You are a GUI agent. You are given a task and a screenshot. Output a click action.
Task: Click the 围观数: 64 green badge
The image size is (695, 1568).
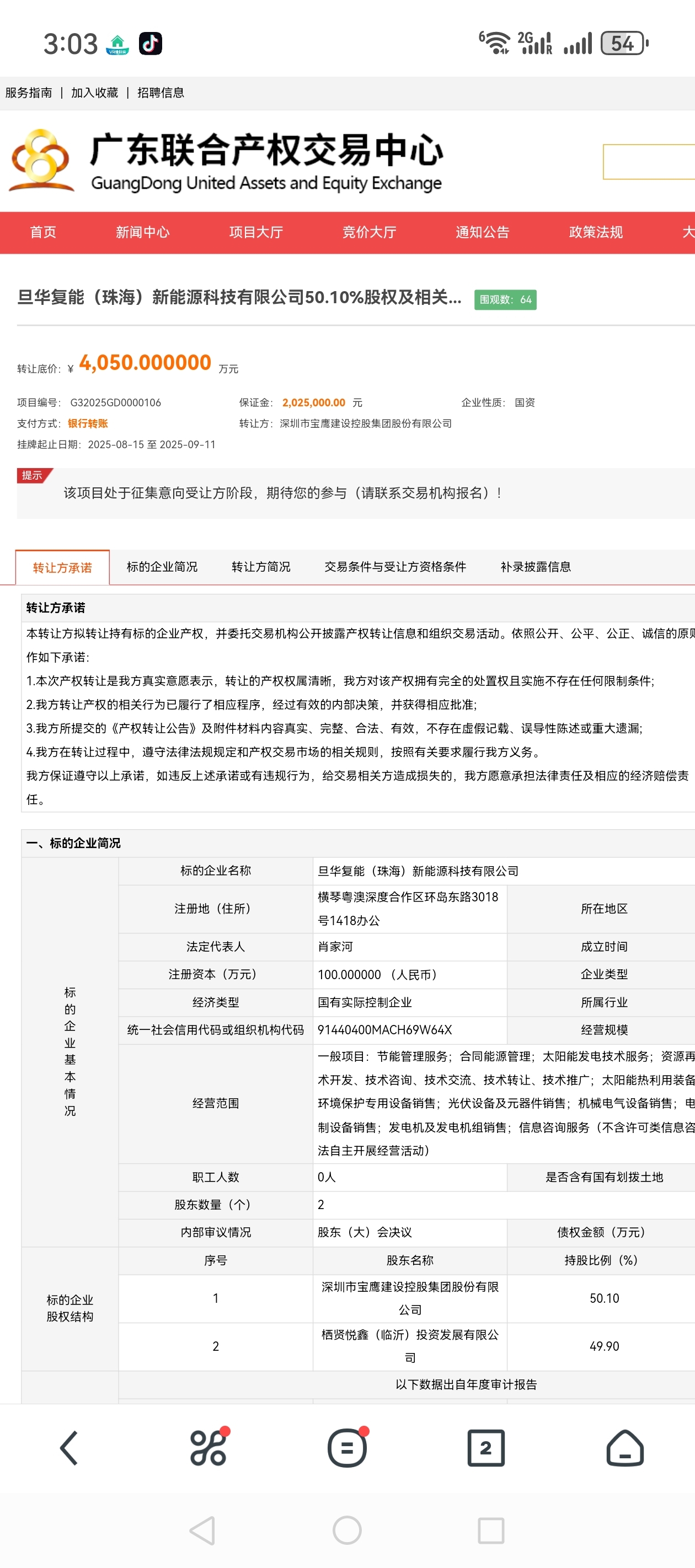coord(506,299)
